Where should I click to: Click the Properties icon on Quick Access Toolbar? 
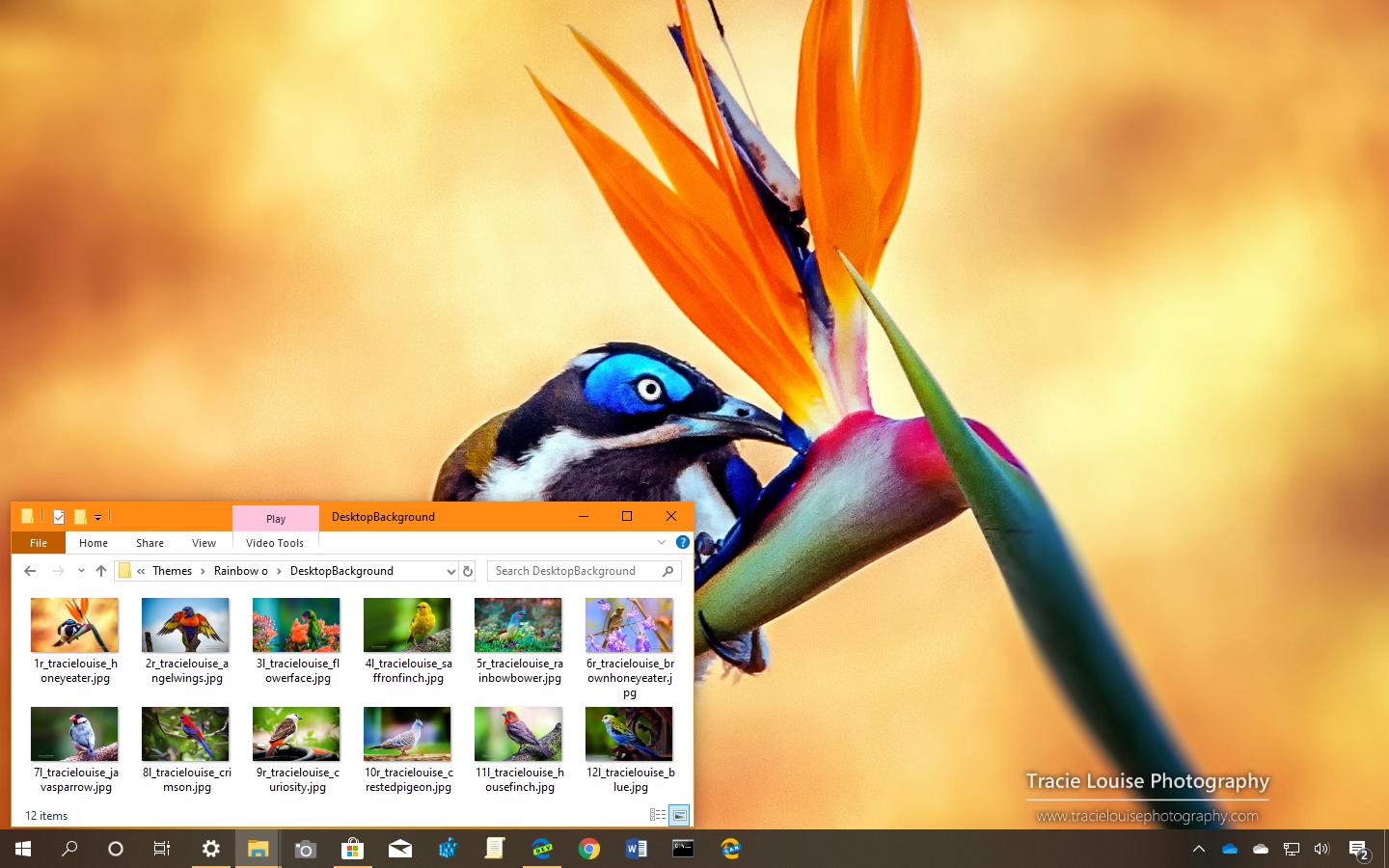coord(59,517)
